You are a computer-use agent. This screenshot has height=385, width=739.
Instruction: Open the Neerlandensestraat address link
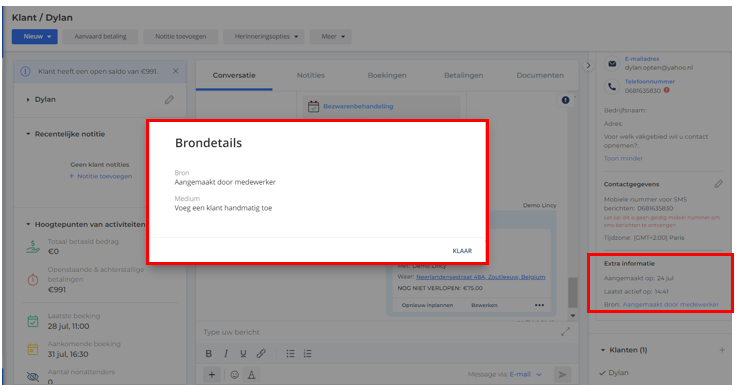481,277
